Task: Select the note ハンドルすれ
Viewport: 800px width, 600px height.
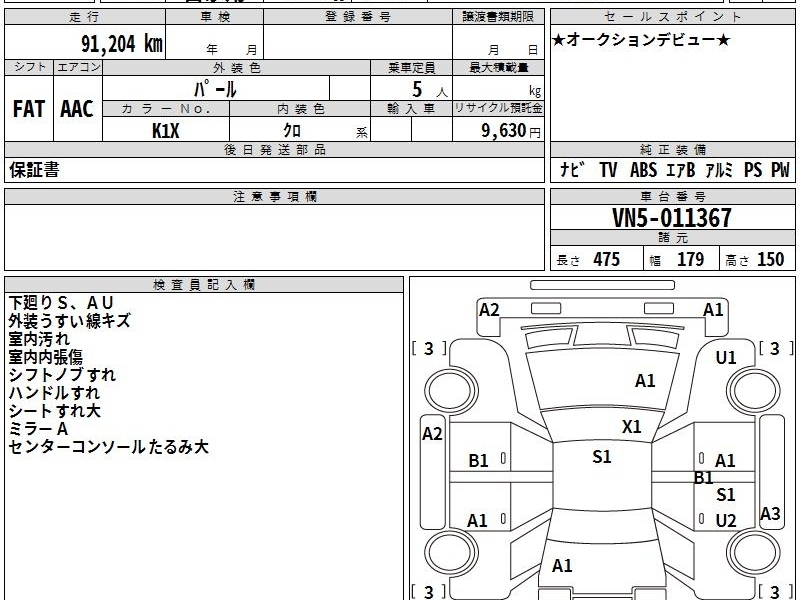Action: (x=54, y=392)
